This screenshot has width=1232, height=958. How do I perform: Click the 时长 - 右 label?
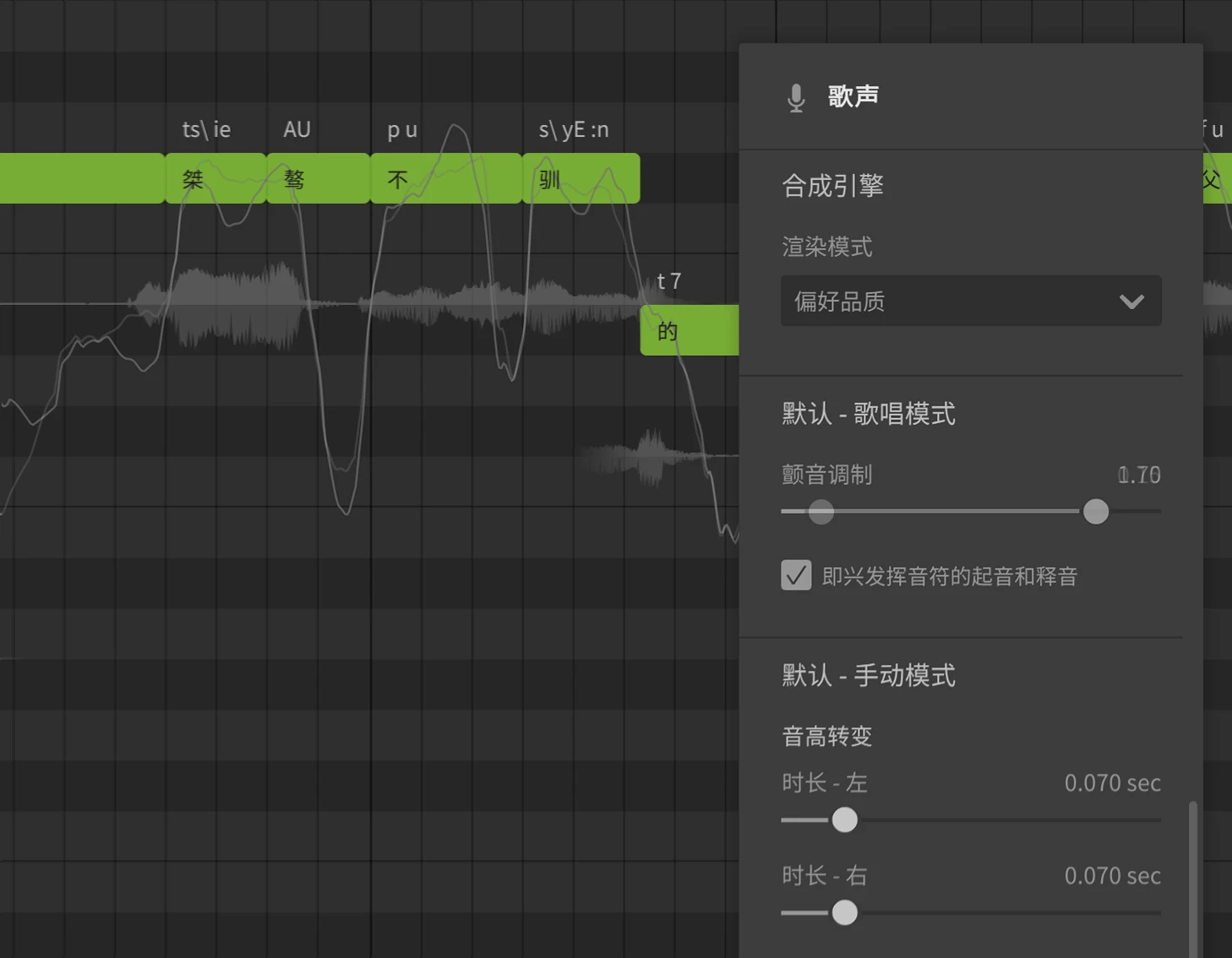click(x=824, y=876)
